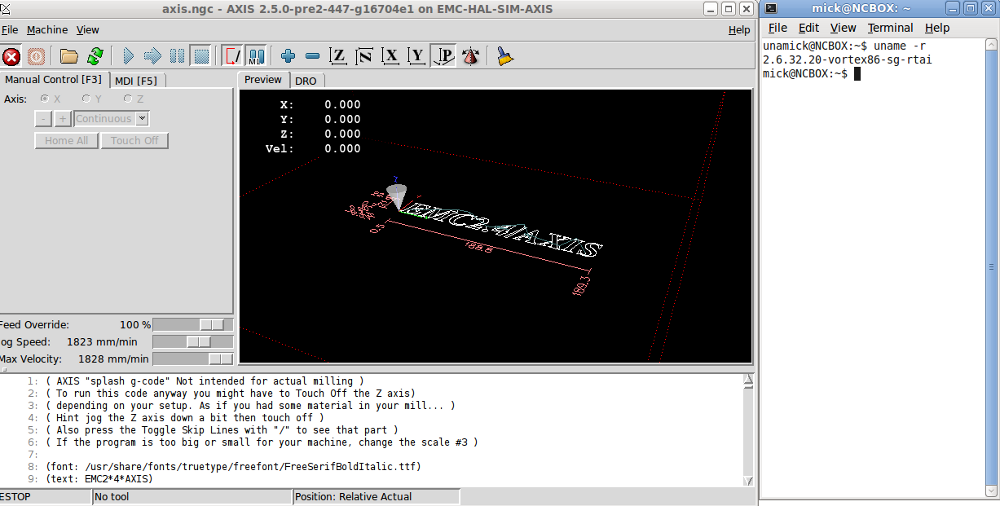Open AXIS View menu
Viewport: 1000px width, 506px height.
point(87,30)
